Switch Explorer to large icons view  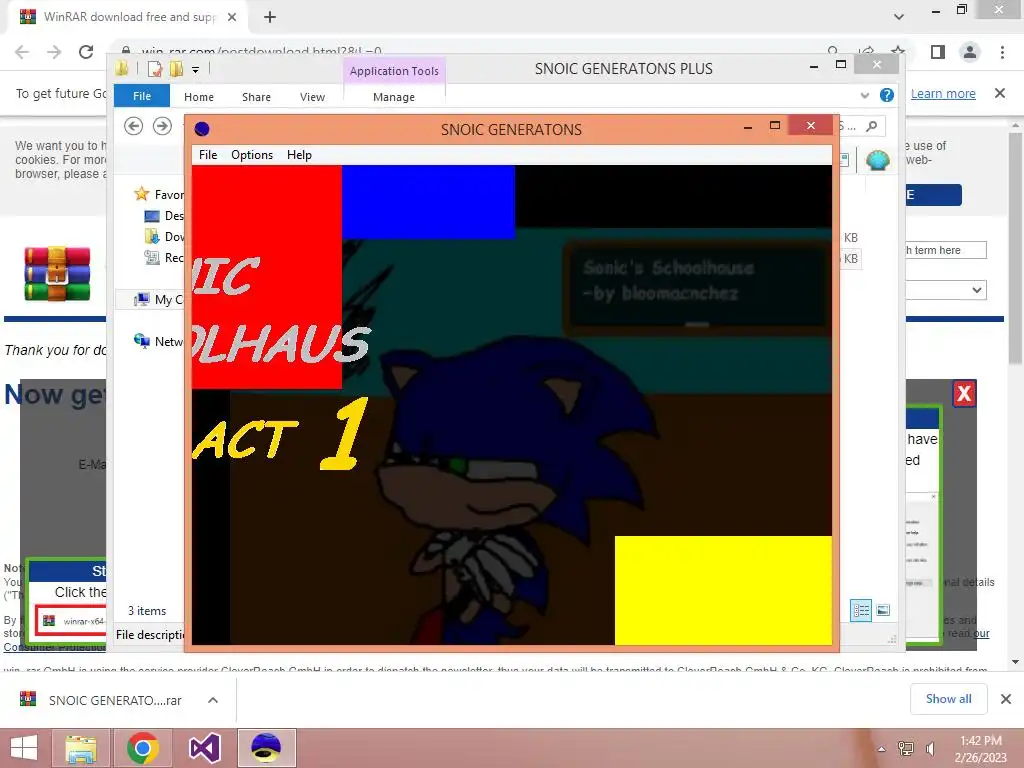(x=883, y=611)
